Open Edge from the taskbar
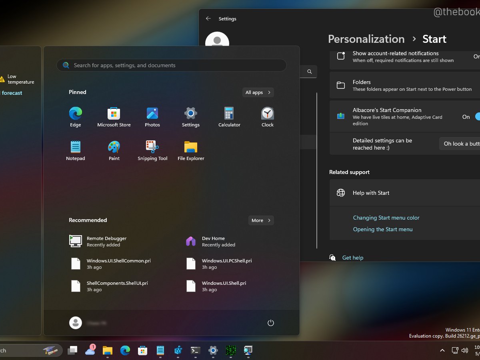Screen dimensions: 480x360 125,350
